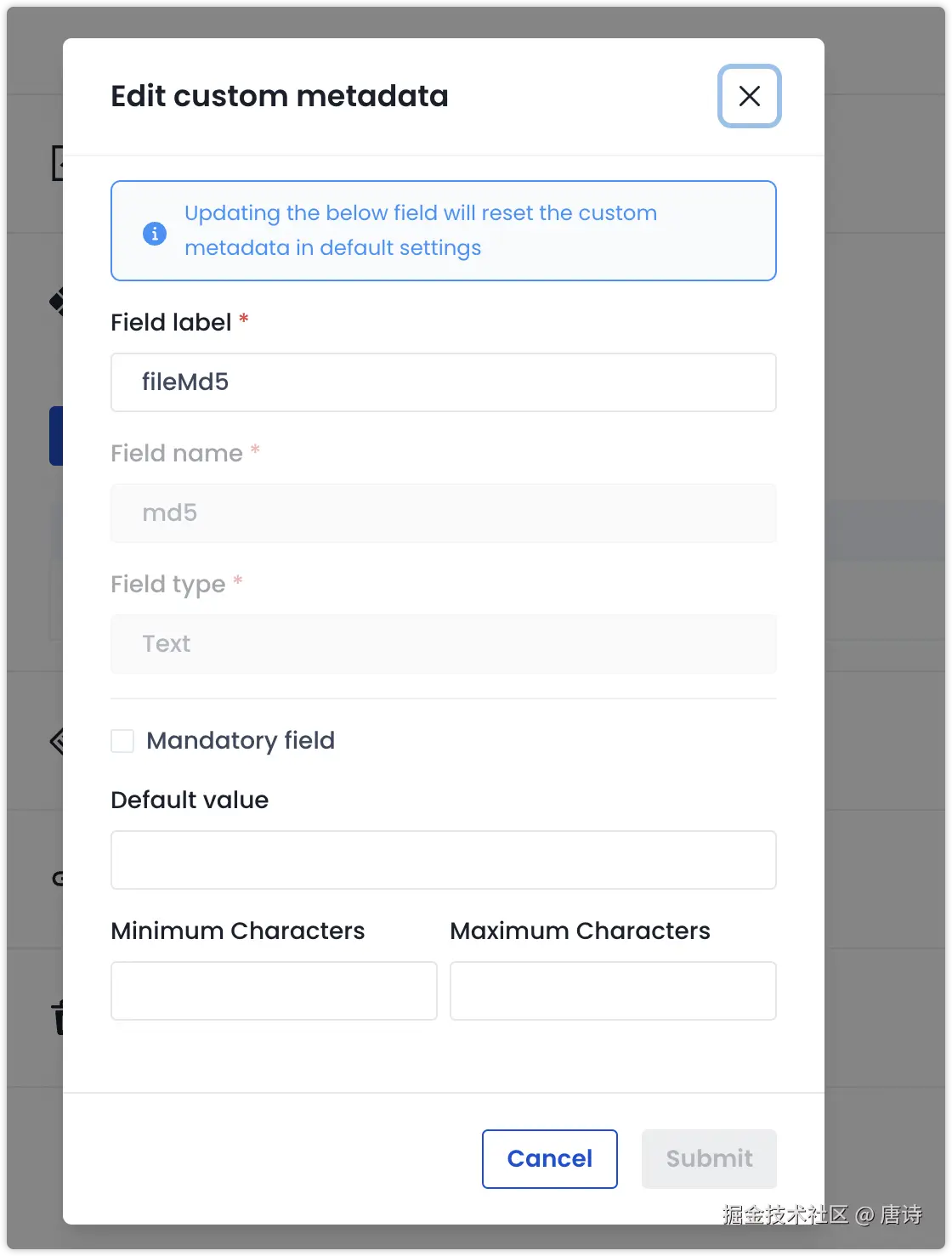Click the disabled Field name box showing md5
Viewport: 952px width, 1256px height.
443,513
